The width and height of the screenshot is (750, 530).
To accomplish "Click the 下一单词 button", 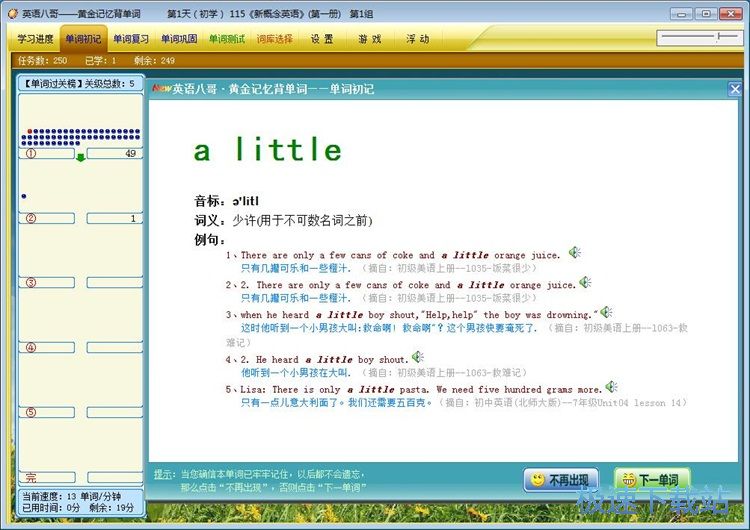I will pos(652,480).
